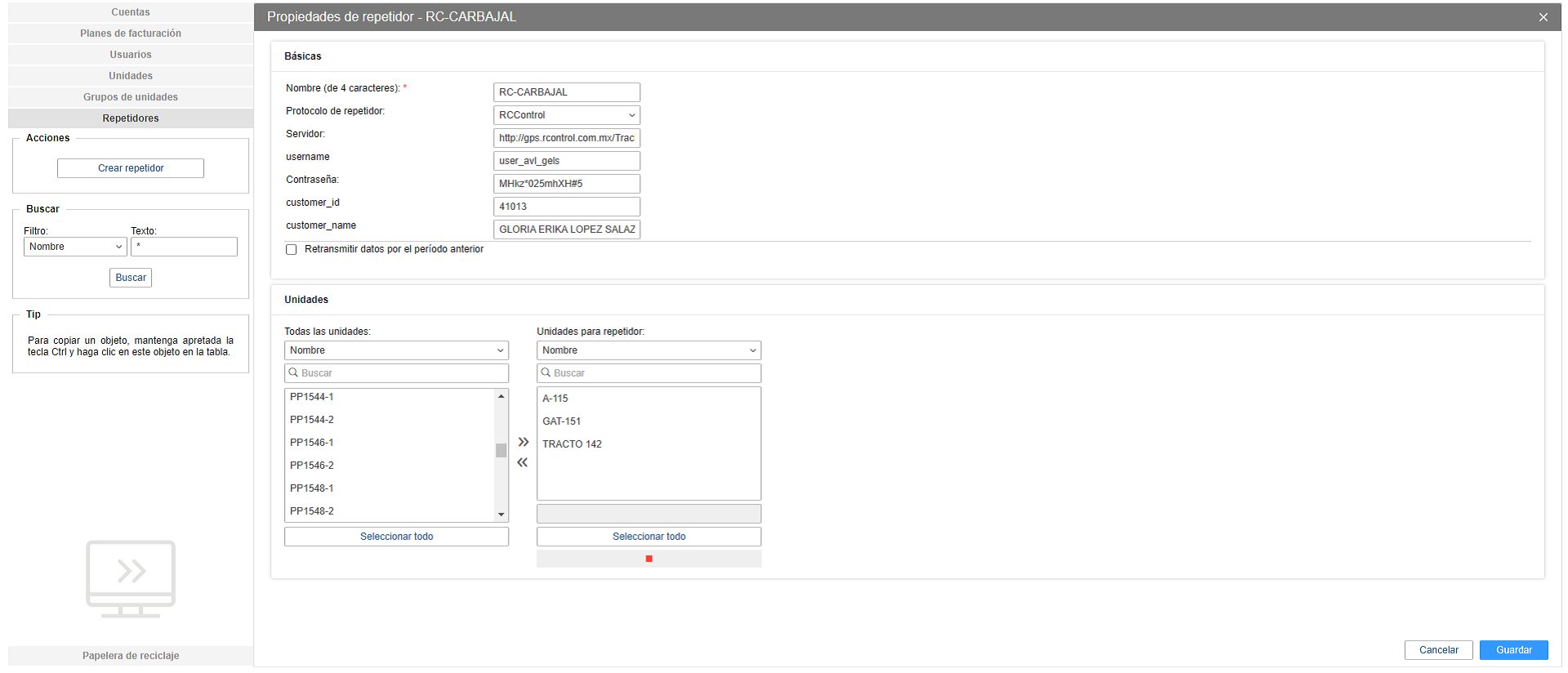Viewport: 1568px width, 673px height.
Task: Open the Protocolo de repetidor dropdown
Action: tap(567, 115)
